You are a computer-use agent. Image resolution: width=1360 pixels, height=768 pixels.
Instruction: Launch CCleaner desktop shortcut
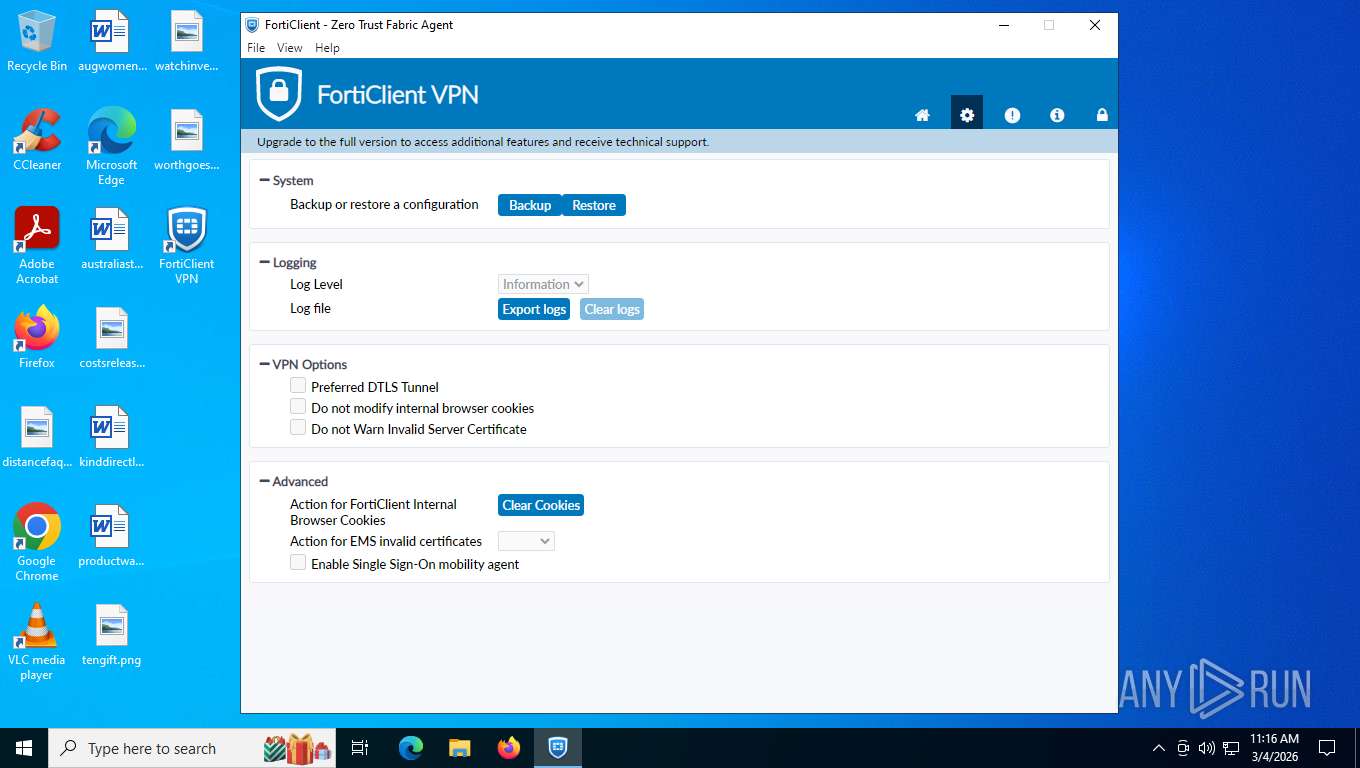37,139
